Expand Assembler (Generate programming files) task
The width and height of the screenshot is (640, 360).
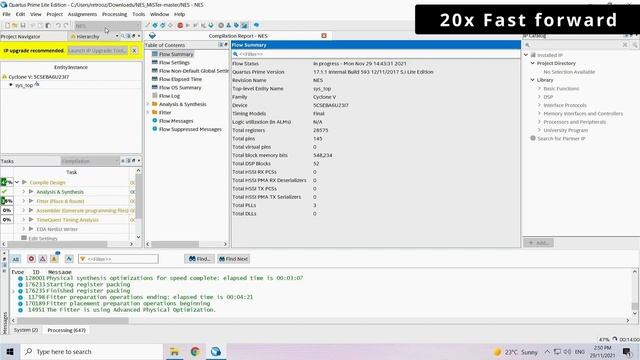coord(23,210)
